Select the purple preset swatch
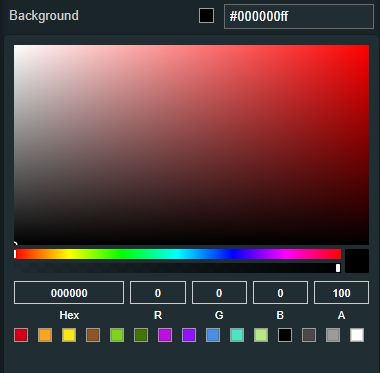 point(189,335)
